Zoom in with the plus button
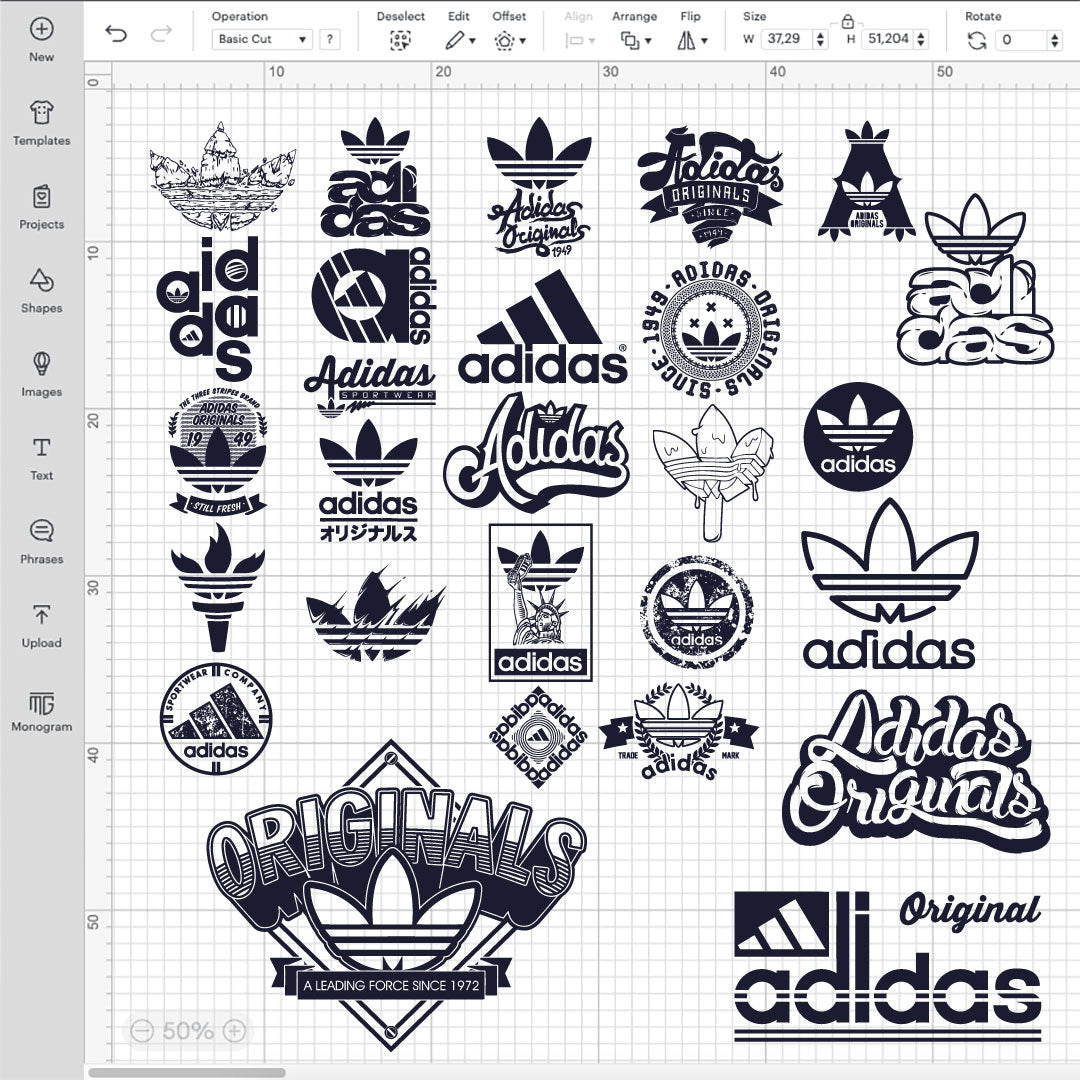This screenshot has width=1080, height=1080. (x=234, y=1030)
